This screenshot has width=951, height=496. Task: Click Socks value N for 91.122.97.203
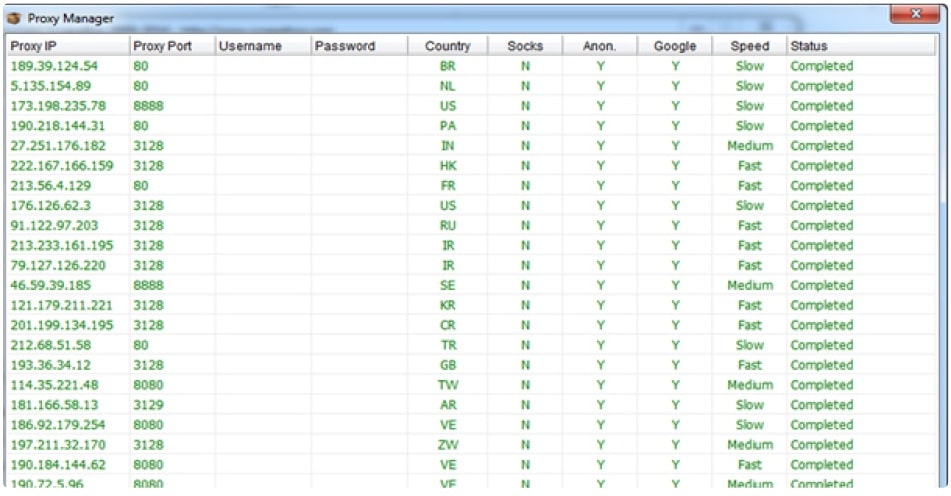click(x=525, y=226)
